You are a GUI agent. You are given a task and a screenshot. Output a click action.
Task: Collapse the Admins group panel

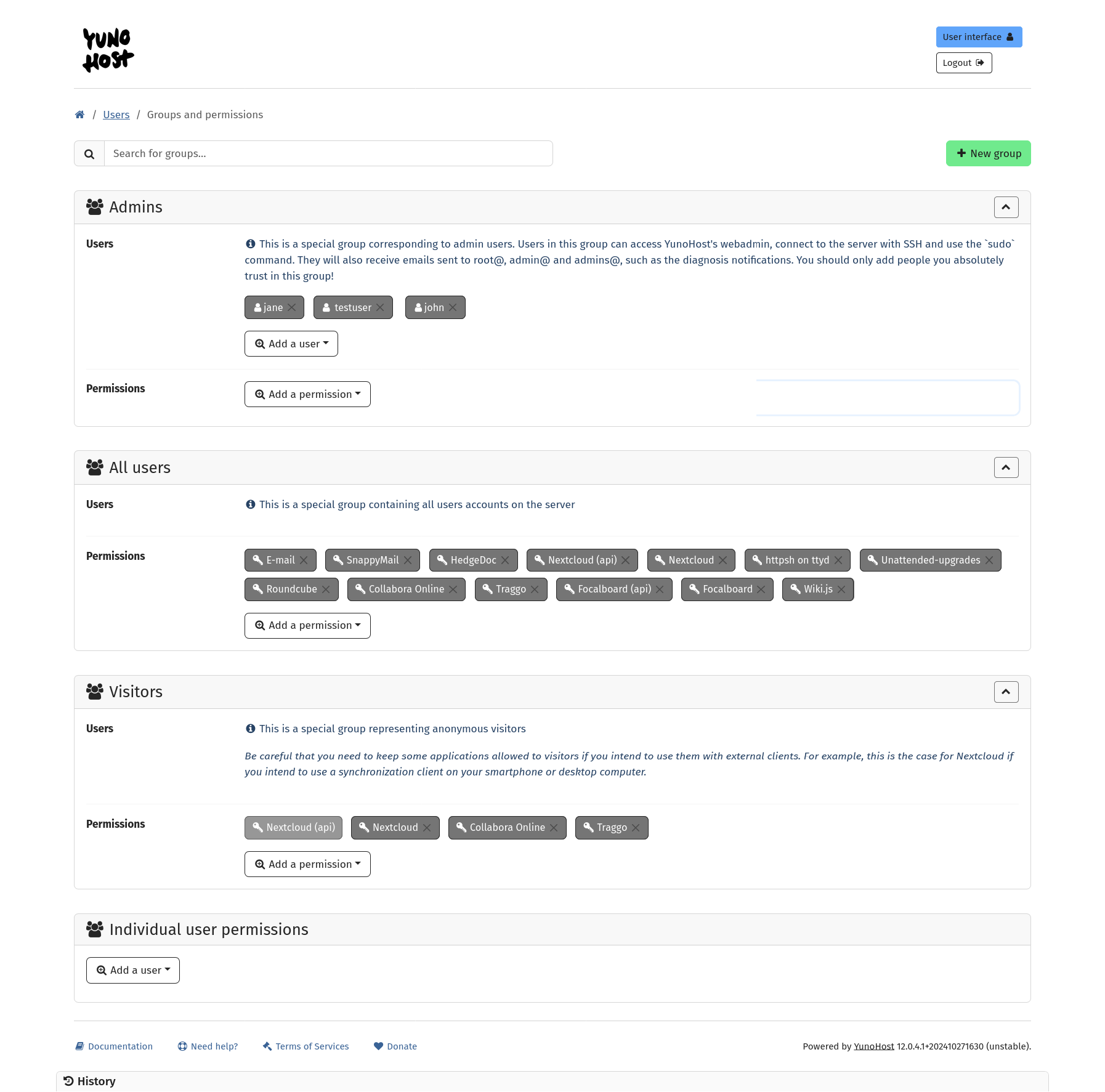(1006, 207)
